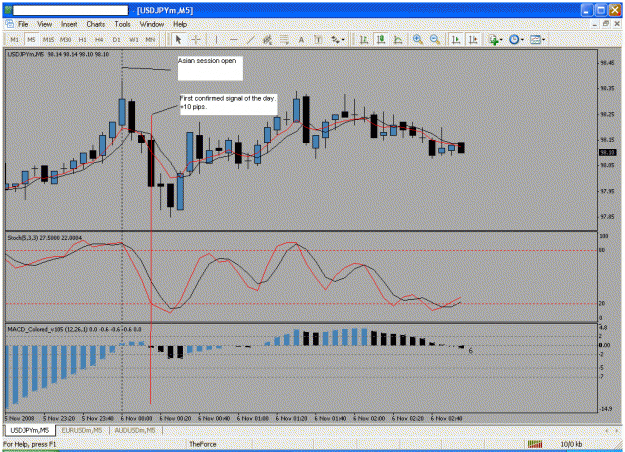Open the Insert menu
The image size is (625, 452).
[69, 24]
